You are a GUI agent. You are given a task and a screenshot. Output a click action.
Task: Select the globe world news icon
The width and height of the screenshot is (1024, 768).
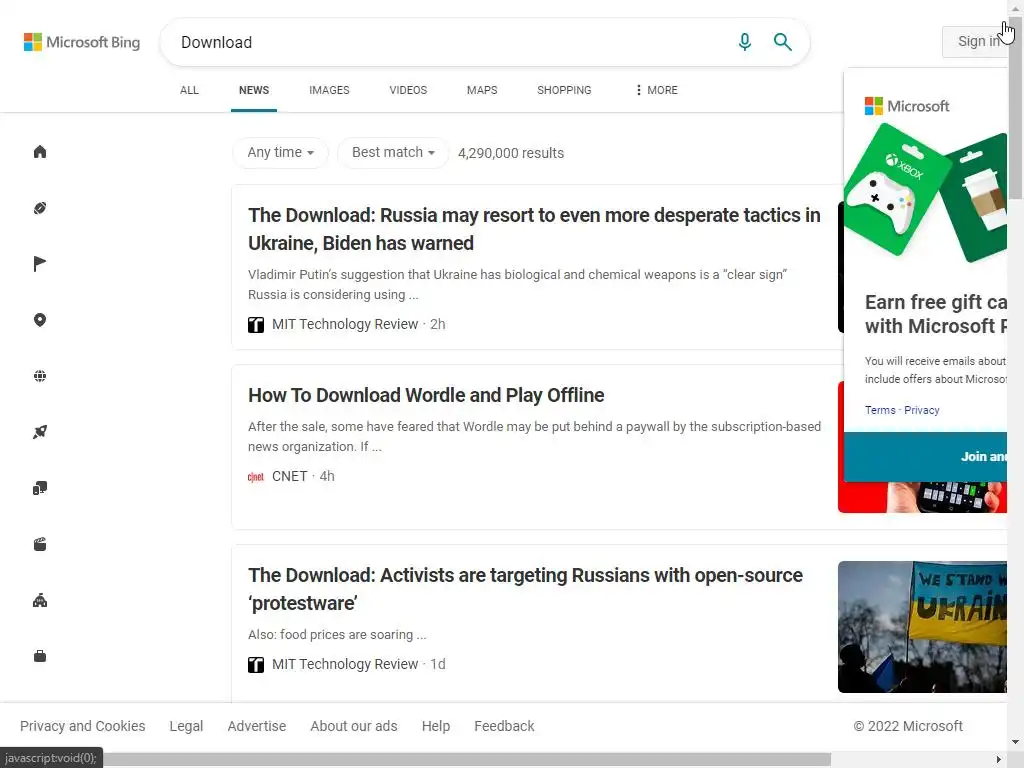pyautogui.click(x=40, y=376)
